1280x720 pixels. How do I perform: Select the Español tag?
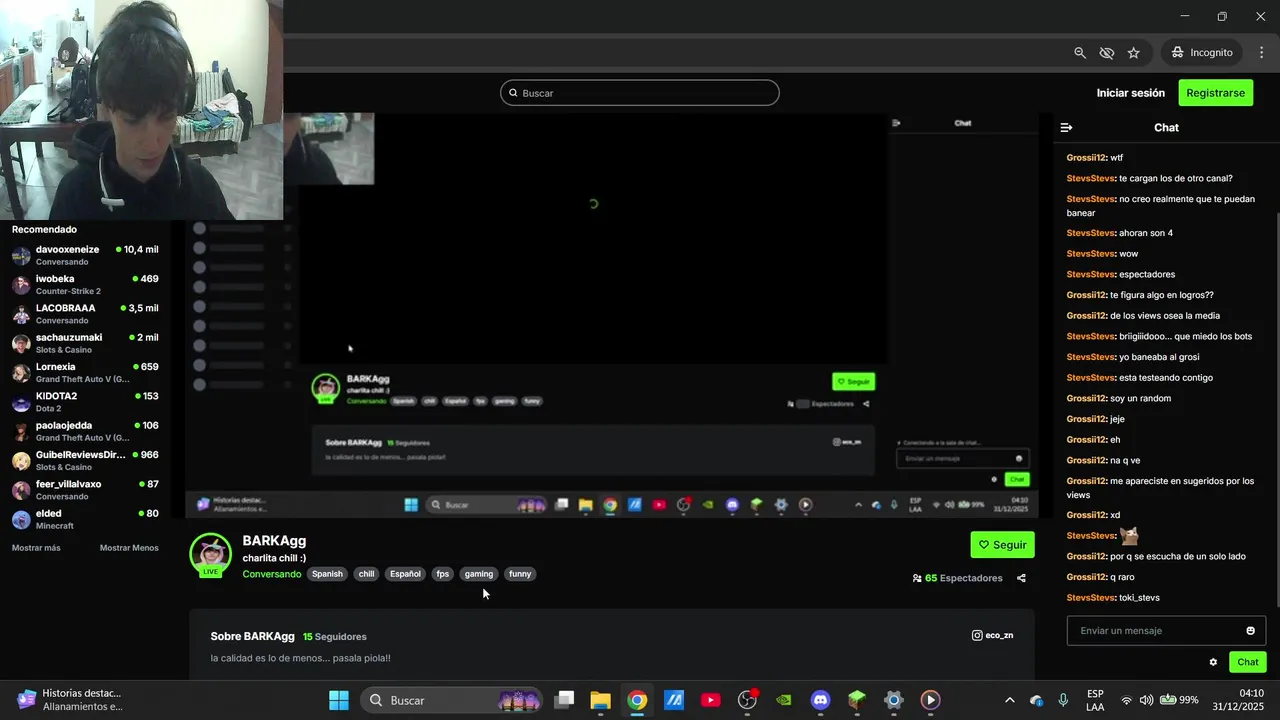coord(405,574)
